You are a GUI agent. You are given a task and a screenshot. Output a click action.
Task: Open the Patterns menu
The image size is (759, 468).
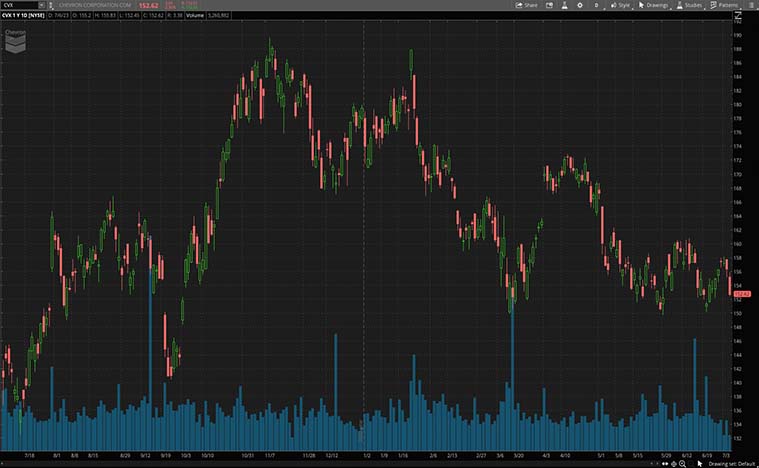(725, 5)
